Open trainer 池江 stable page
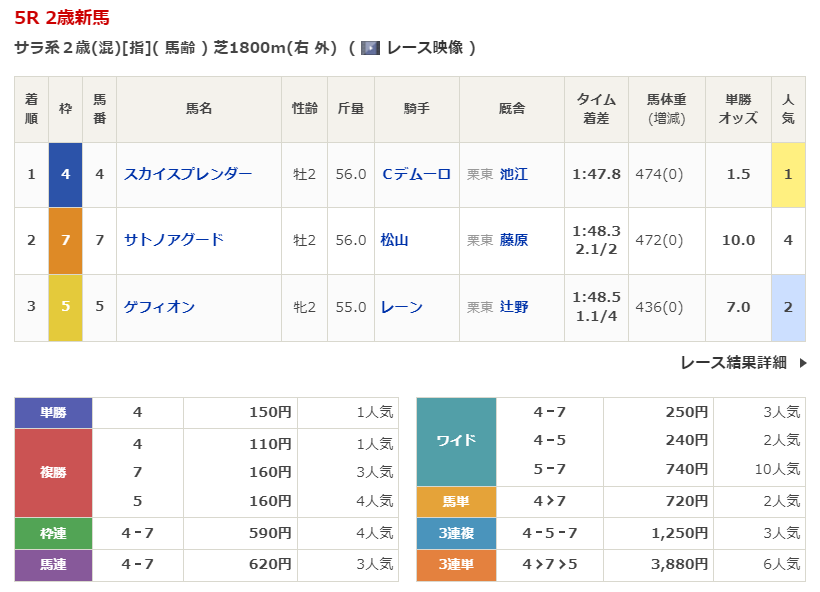The width and height of the screenshot is (820, 592). click(x=514, y=174)
